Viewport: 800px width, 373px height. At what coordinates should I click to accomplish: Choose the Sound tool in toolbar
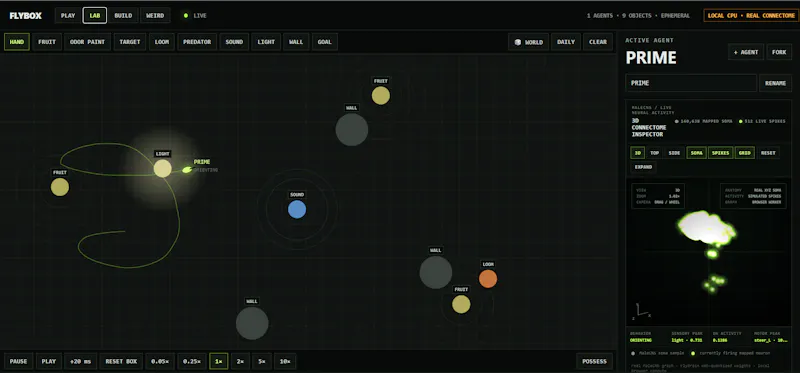(234, 42)
